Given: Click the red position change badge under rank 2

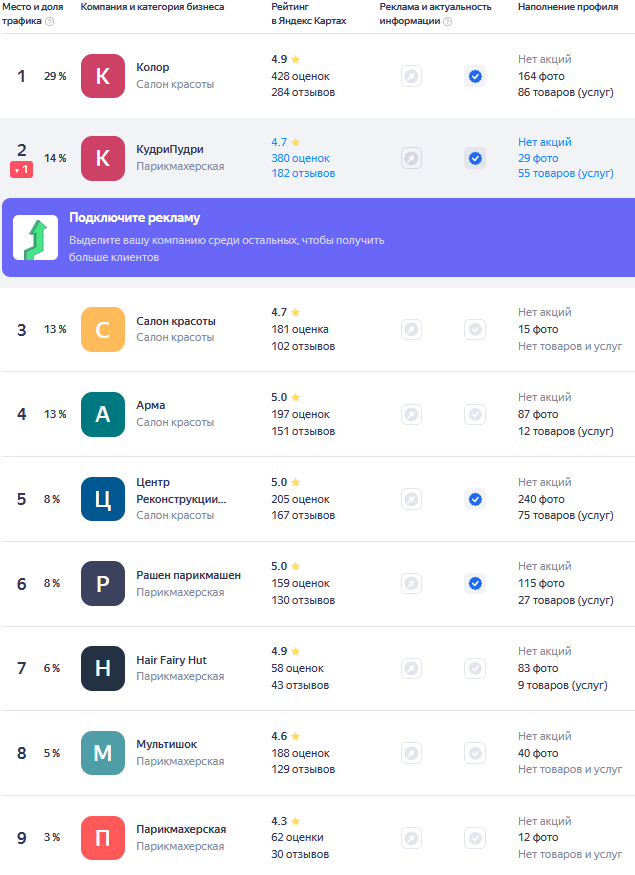Looking at the screenshot, I should pyautogui.click(x=21, y=170).
